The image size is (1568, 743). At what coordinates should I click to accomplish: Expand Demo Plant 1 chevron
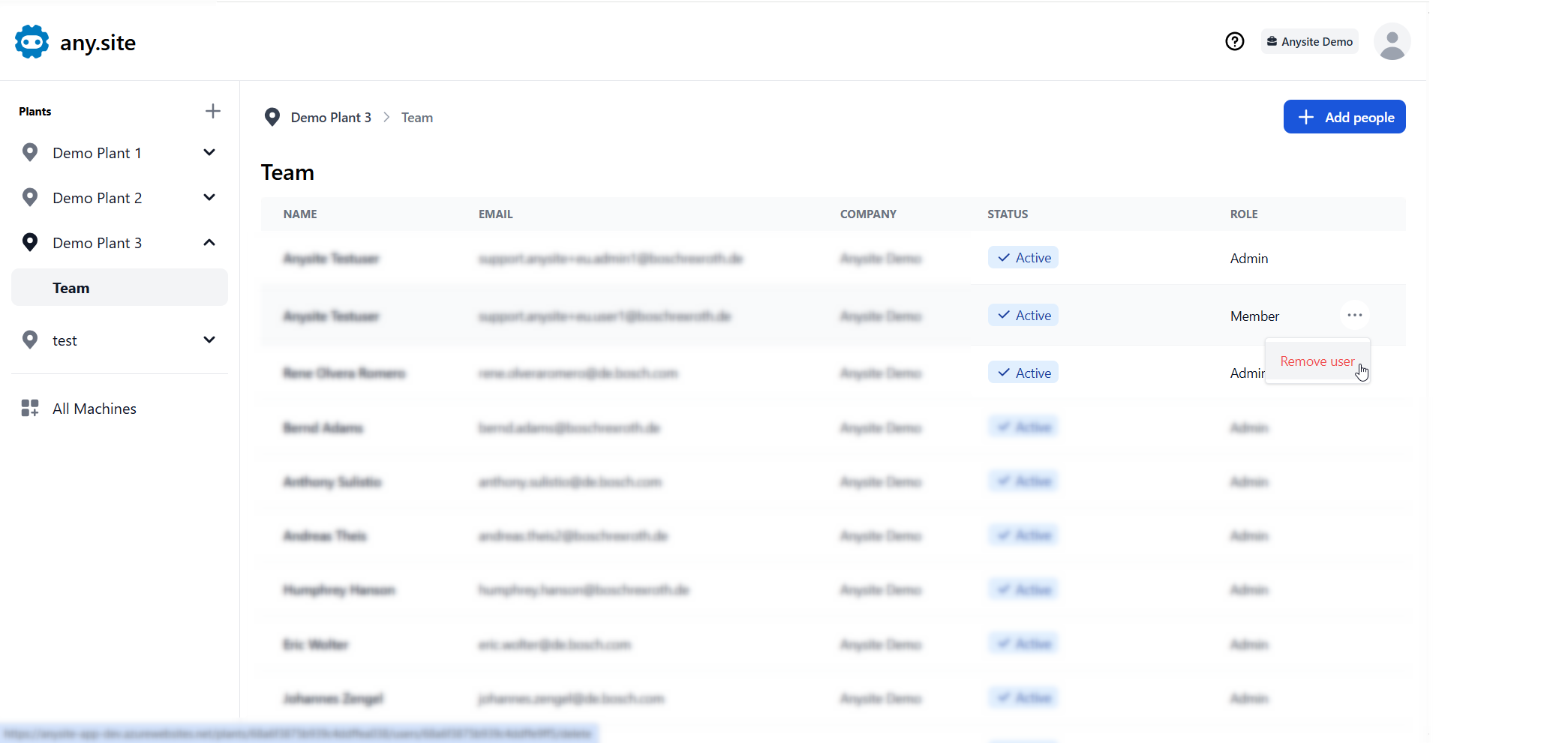tap(209, 153)
